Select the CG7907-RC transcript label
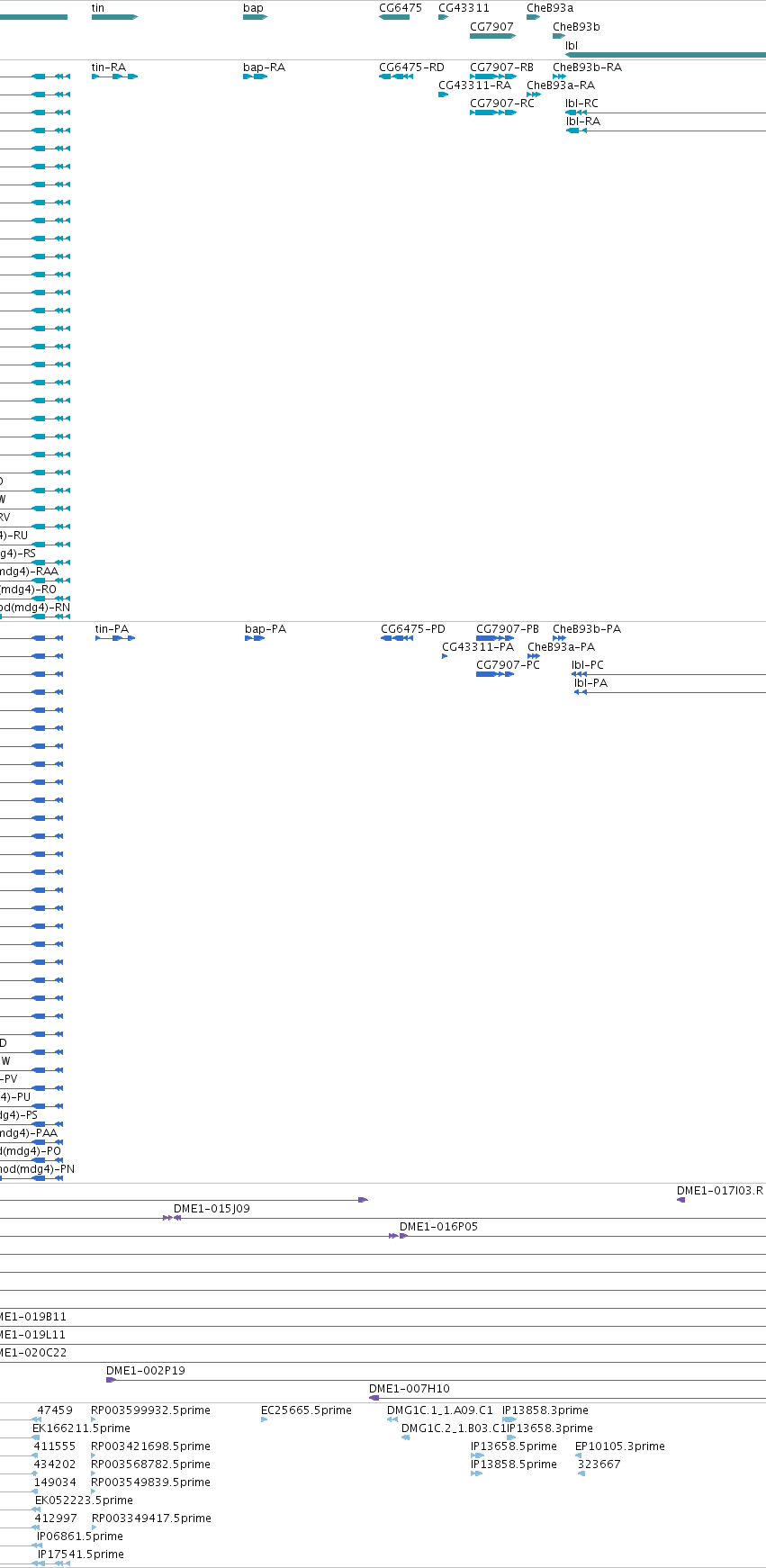 pyautogui.click(x=502, y=104)
